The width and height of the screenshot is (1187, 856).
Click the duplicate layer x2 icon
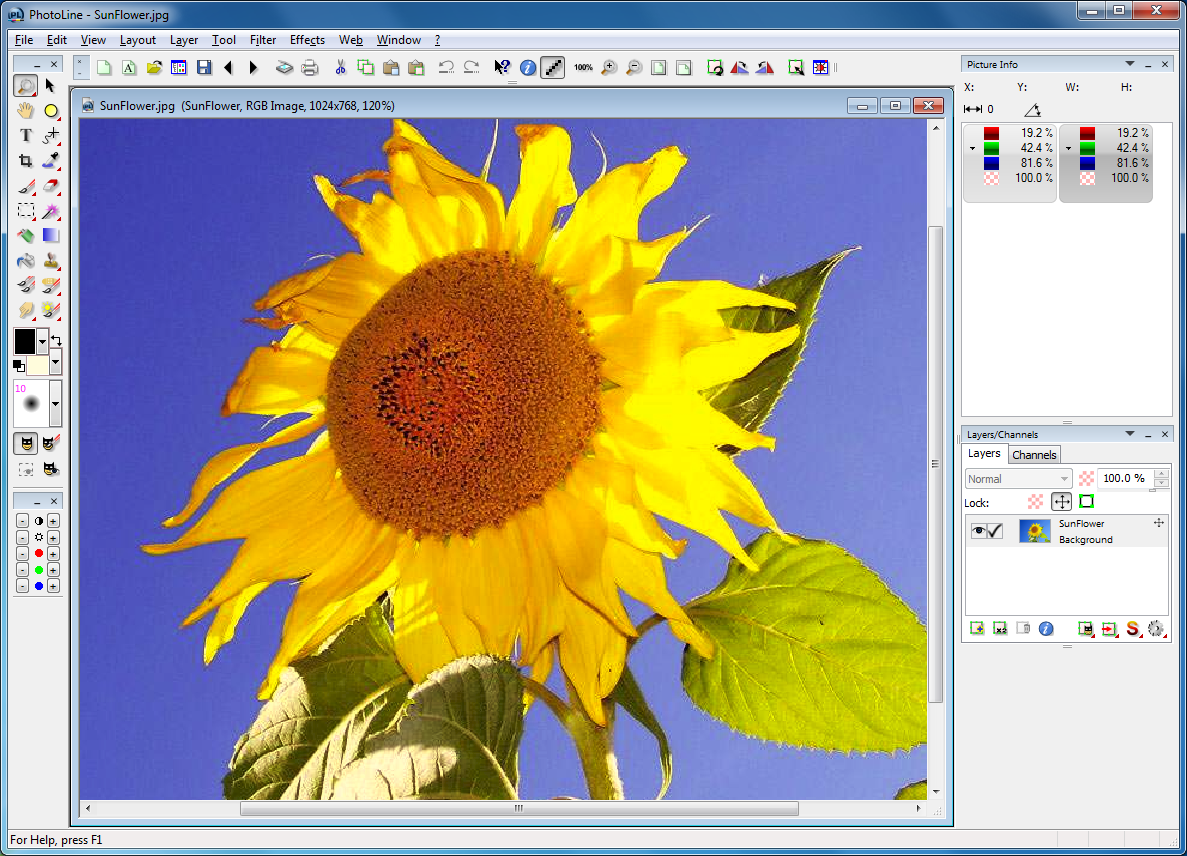[x=1000, y=628]
